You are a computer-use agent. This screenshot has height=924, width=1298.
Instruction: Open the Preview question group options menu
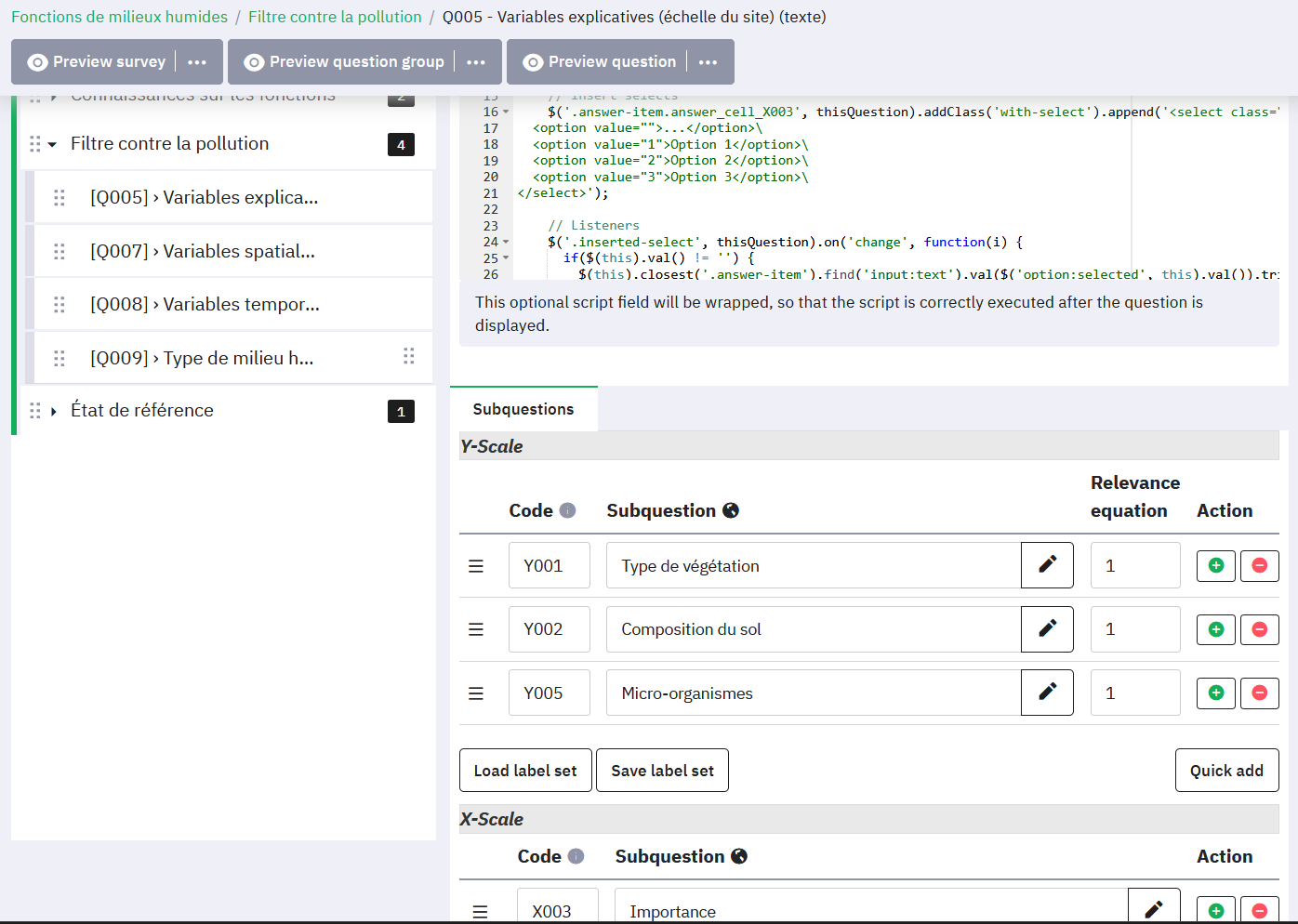click(x=476, y=62)
